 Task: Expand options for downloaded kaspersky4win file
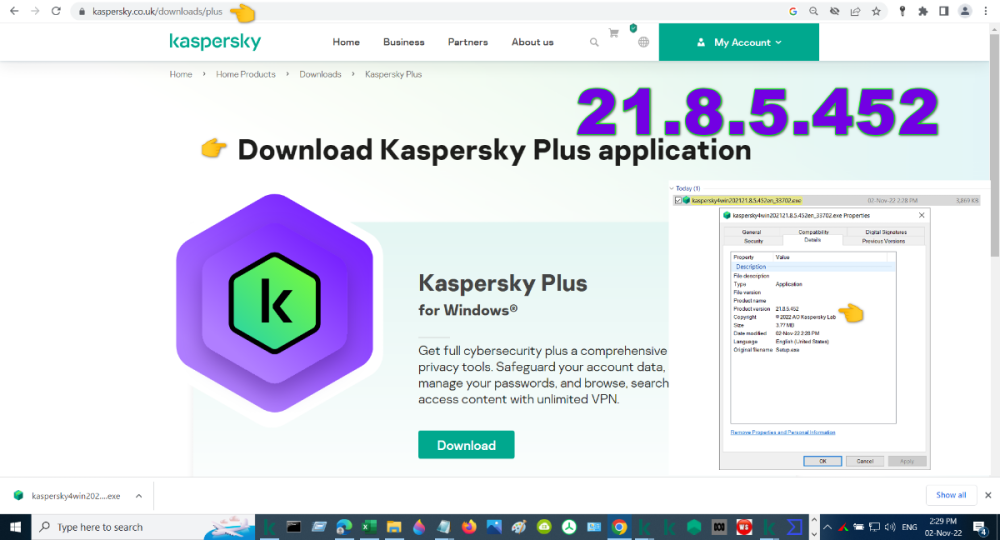[138, 496]
